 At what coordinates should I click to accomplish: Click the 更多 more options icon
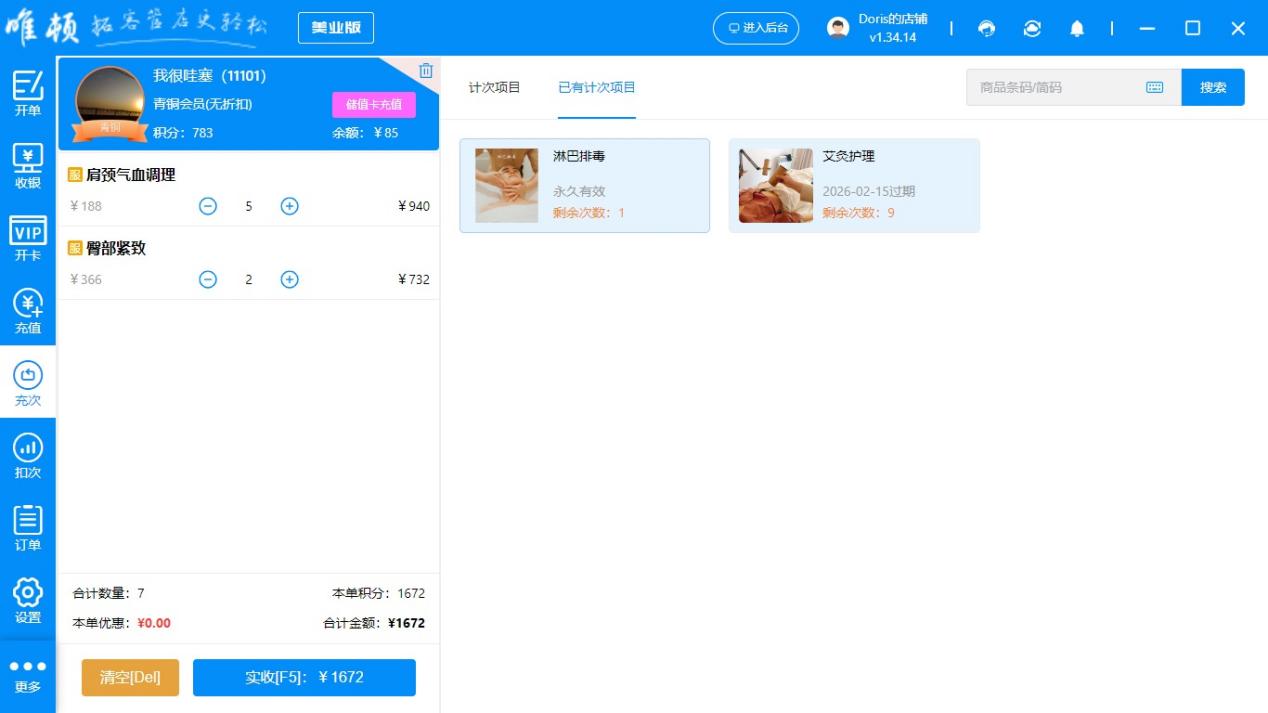28,672
